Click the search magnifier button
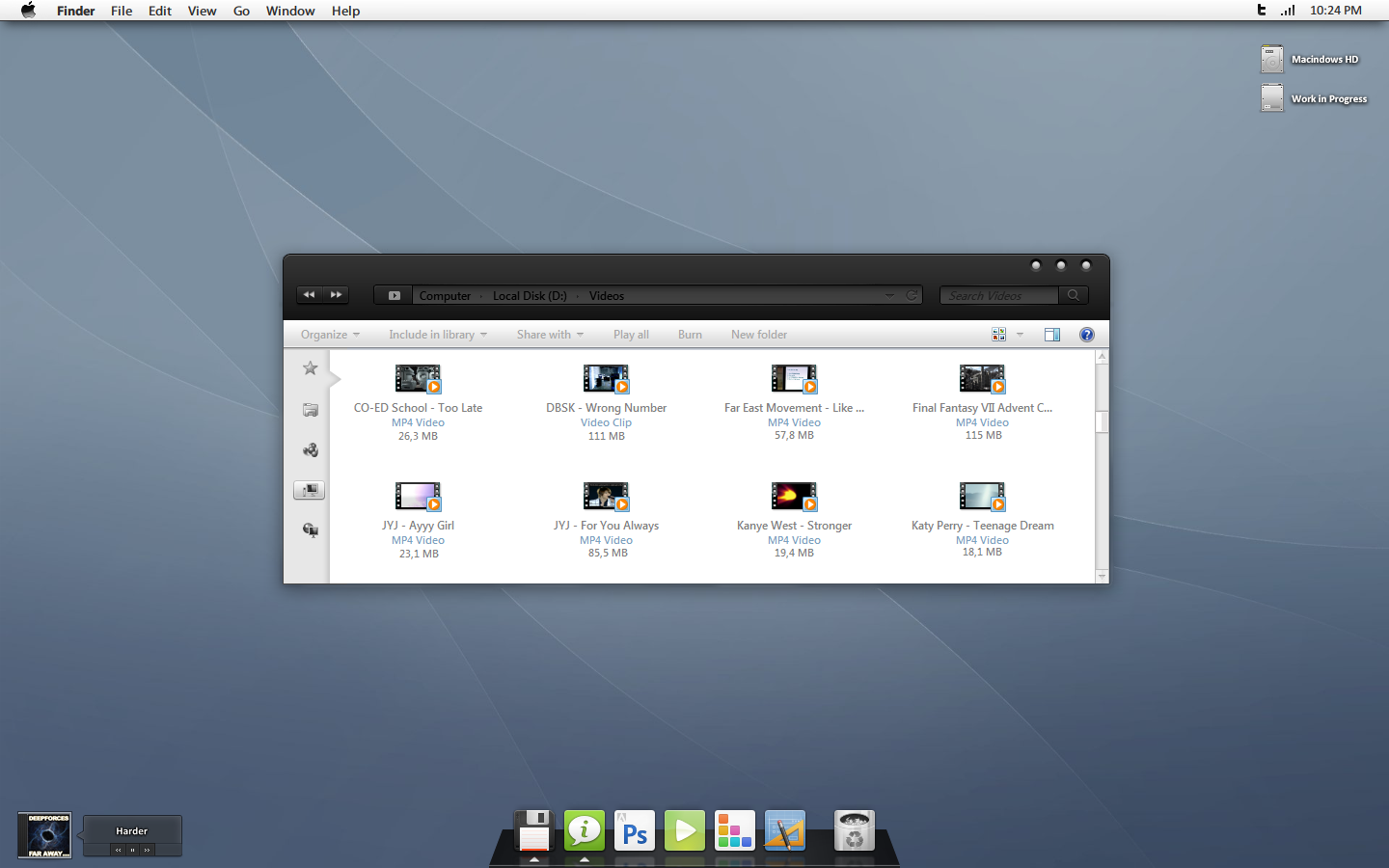The width and height of the screenshot is (1389, 868). pyautogui.click(x=1074, y=295)
